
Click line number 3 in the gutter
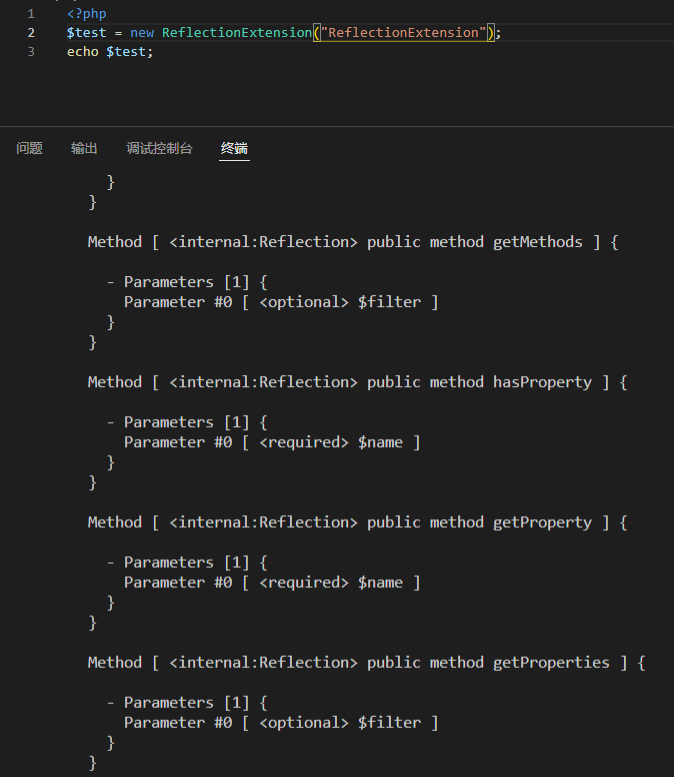(x=31, y=52)
